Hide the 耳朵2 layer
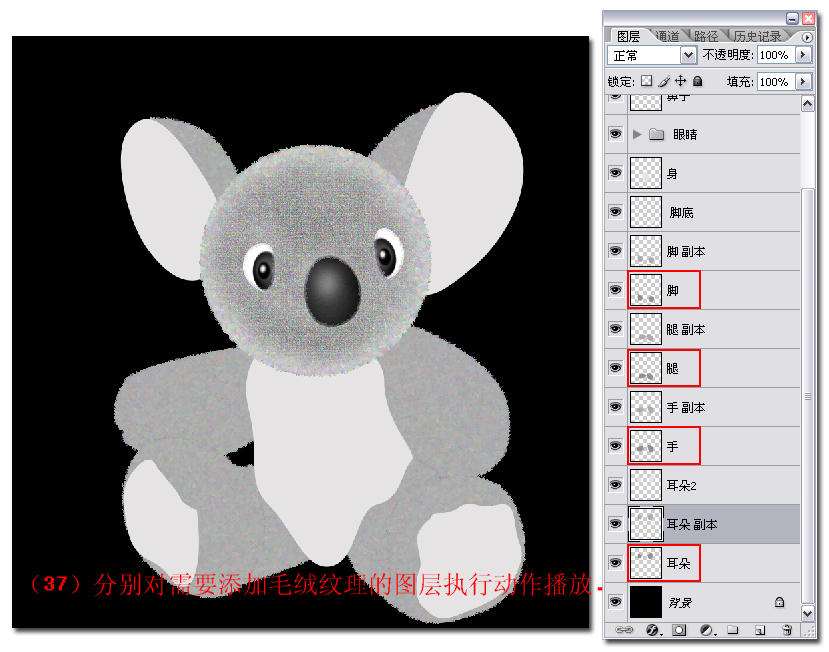The width and height of the screenshot is (829, 652). click(615, 485)
